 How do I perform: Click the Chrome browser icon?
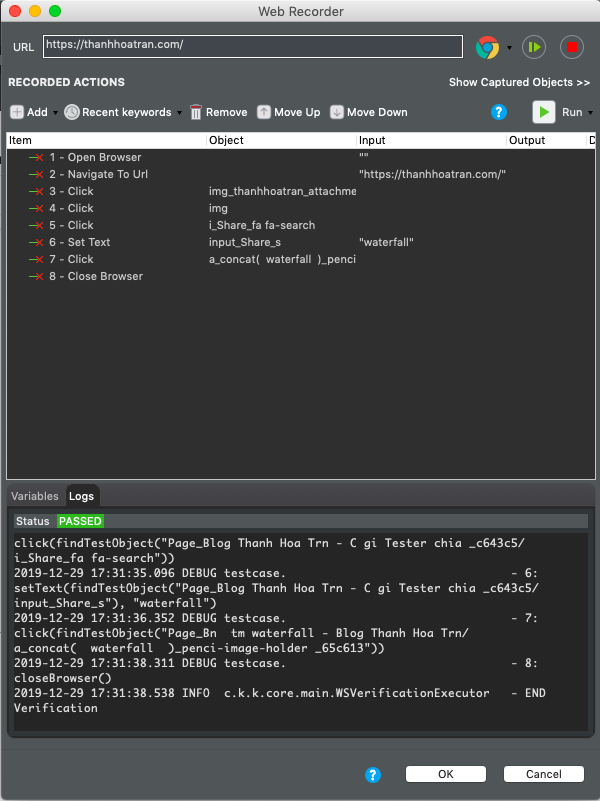(488, 48)
